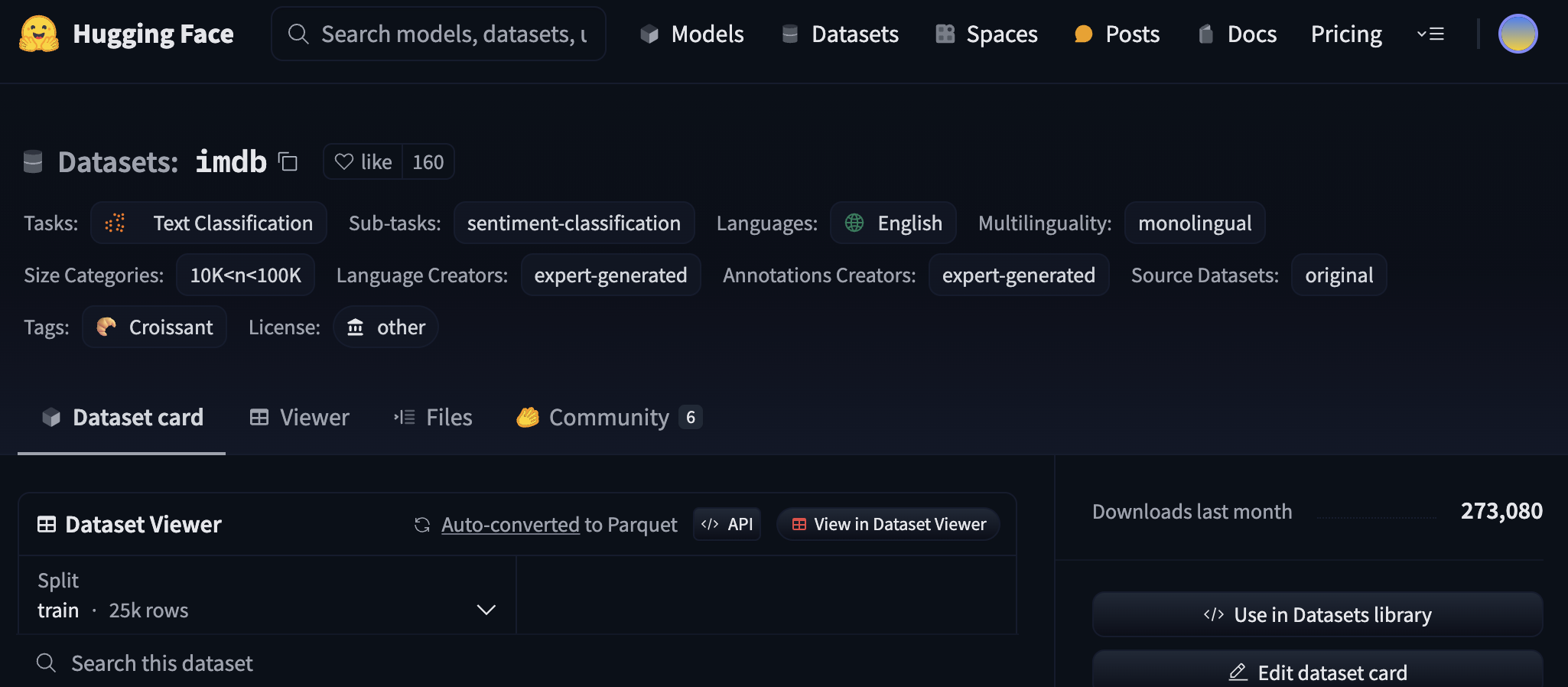1568x687 pixels.
Task: Click the license building icon beside other
Action: pos(356,327)
